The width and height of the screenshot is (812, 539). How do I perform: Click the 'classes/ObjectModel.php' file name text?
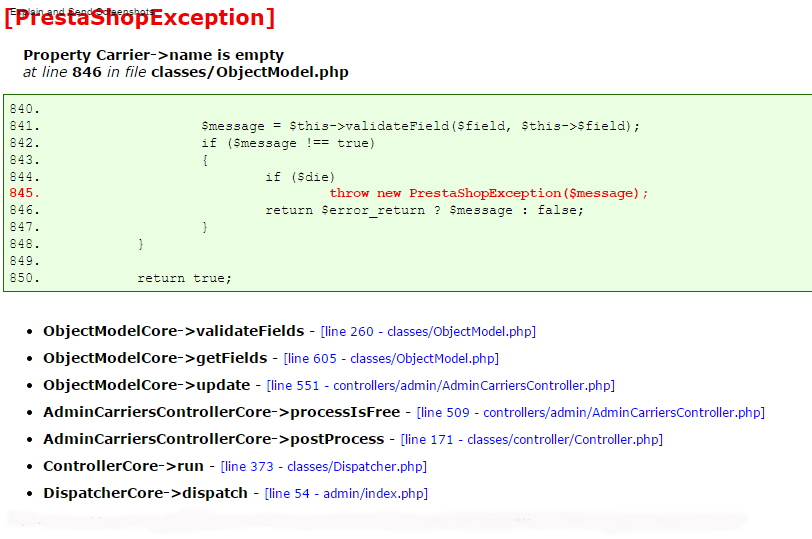click(x=250, y=72)
